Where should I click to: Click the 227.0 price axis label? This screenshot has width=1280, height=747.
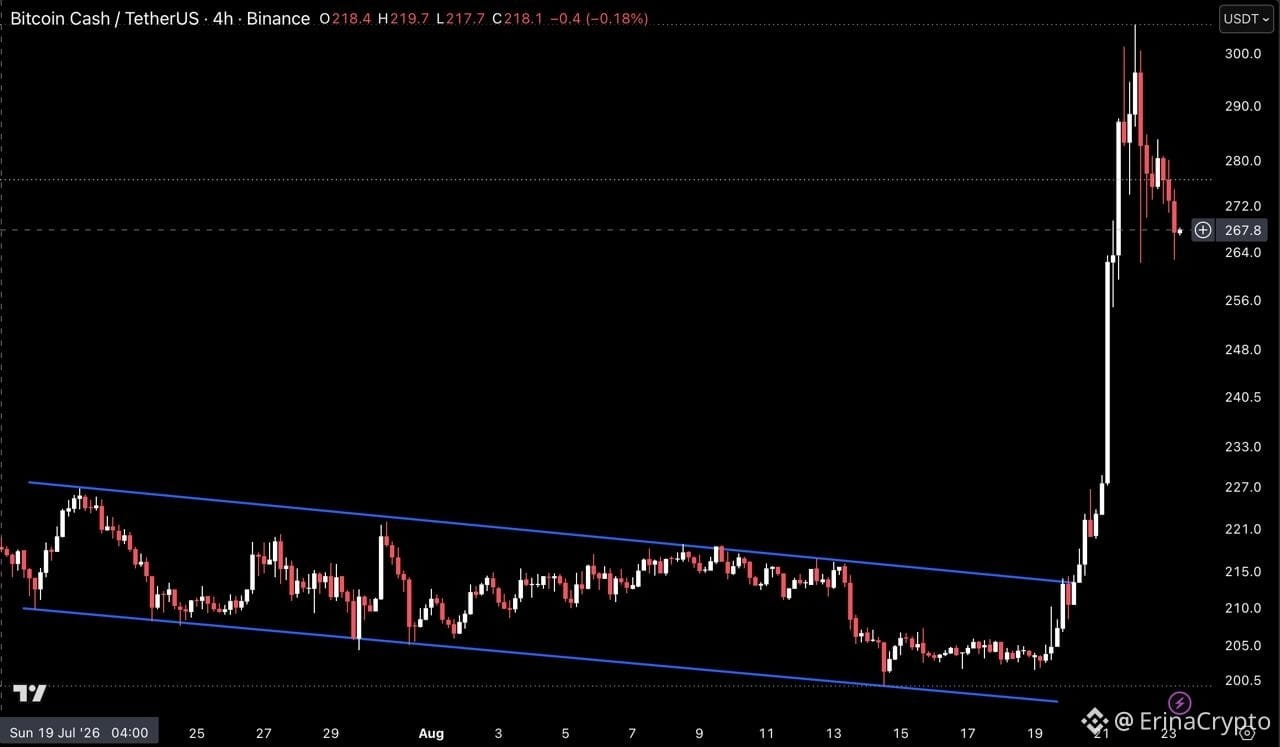(1243, 487)
